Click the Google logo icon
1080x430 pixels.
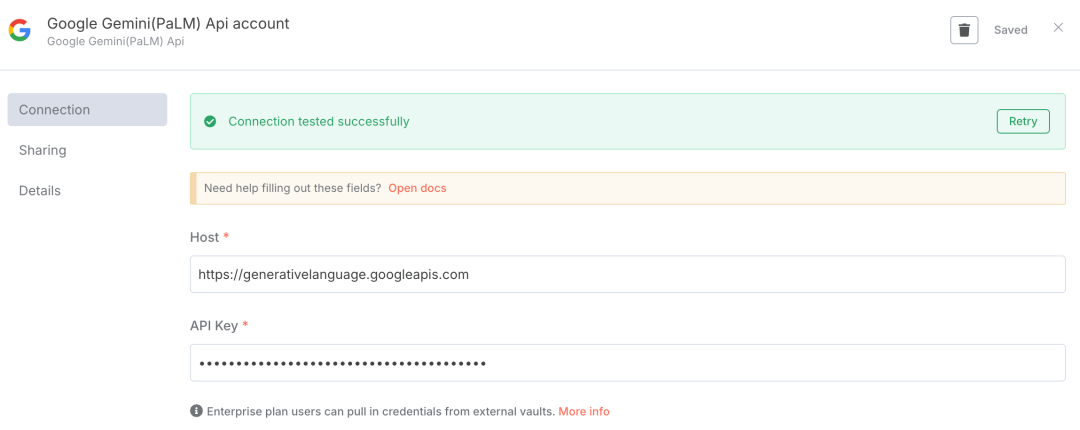pos(19,30)
